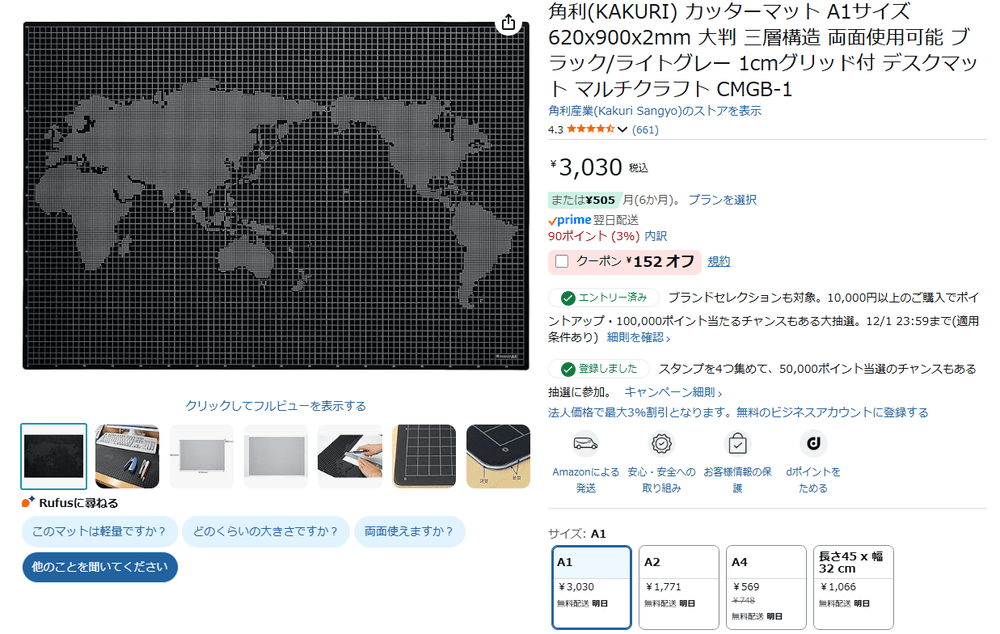Click the safety and security badge icon
The width and height of the screenshot is (1000, 634).
coord(661,444)
